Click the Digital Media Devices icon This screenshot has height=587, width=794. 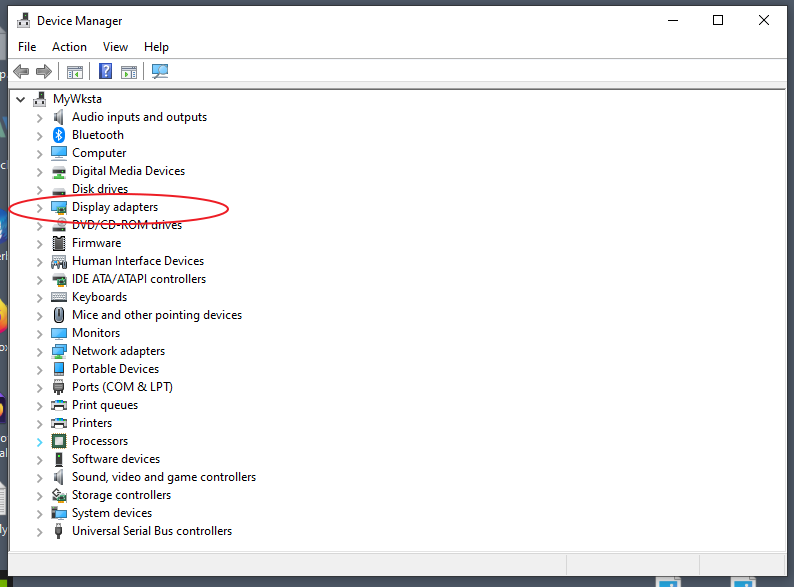59,172
